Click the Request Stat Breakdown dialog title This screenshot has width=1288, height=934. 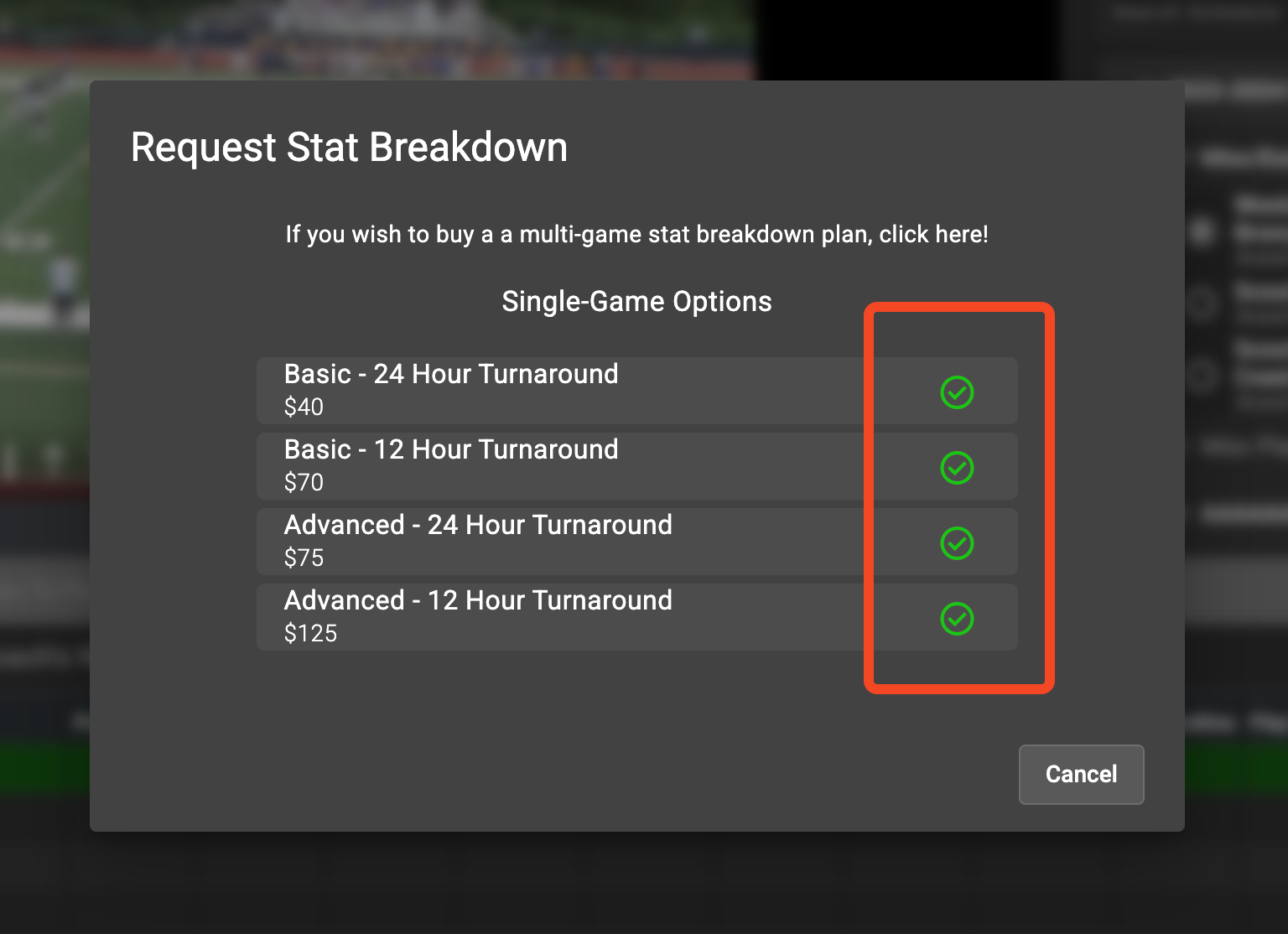pyautogui.click(x=349, y=148)
